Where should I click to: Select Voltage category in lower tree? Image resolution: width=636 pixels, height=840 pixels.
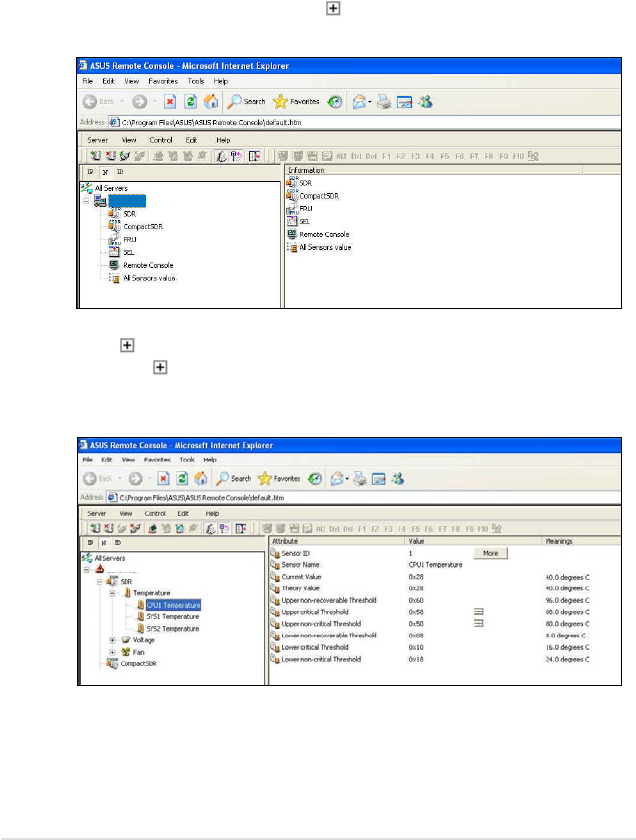pos(143,640)
